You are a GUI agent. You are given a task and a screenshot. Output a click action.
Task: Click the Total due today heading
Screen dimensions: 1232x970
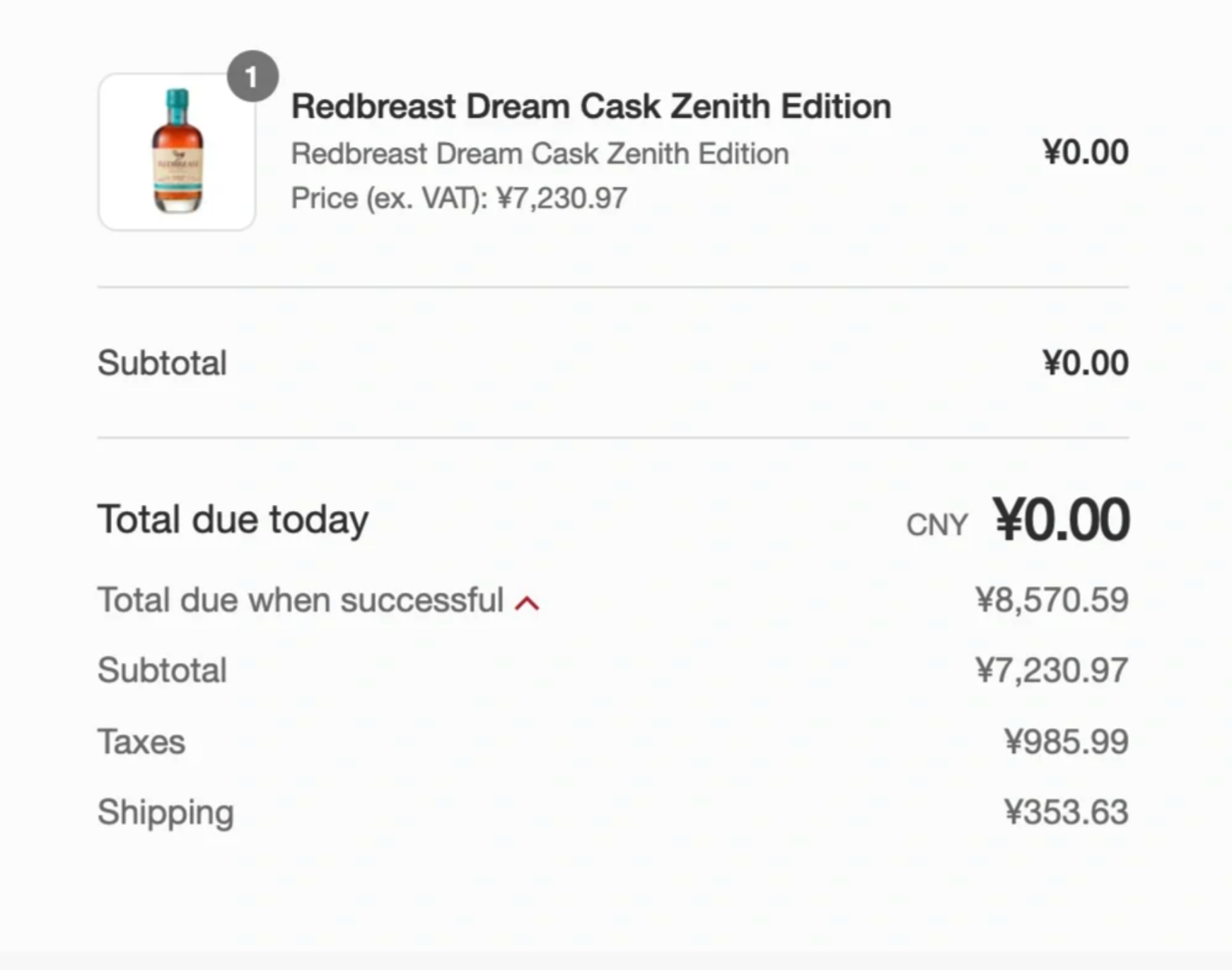tap(233, 520)
